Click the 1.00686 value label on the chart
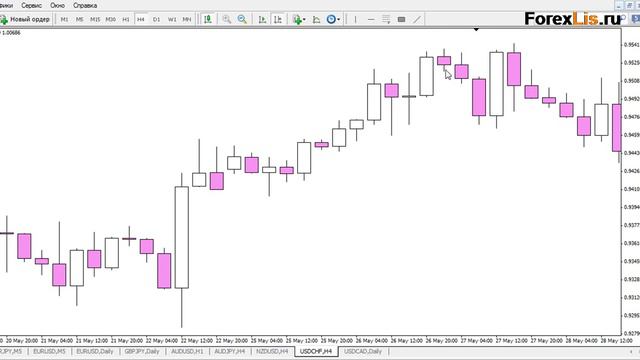The image size is (640, 360). (11, 33)
